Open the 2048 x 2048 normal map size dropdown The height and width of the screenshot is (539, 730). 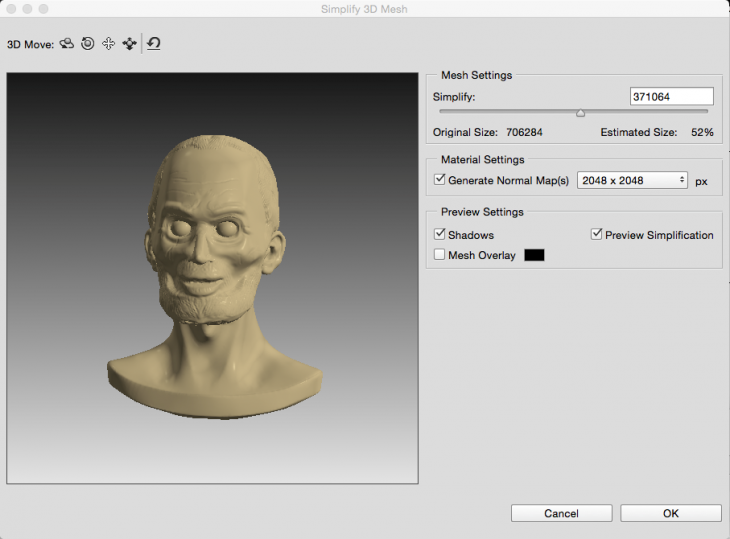[x=633, y=180]
